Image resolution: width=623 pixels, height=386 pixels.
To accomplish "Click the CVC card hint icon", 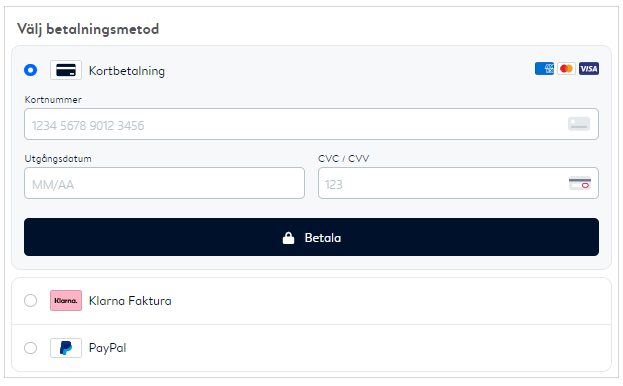I will click(580, 183).
